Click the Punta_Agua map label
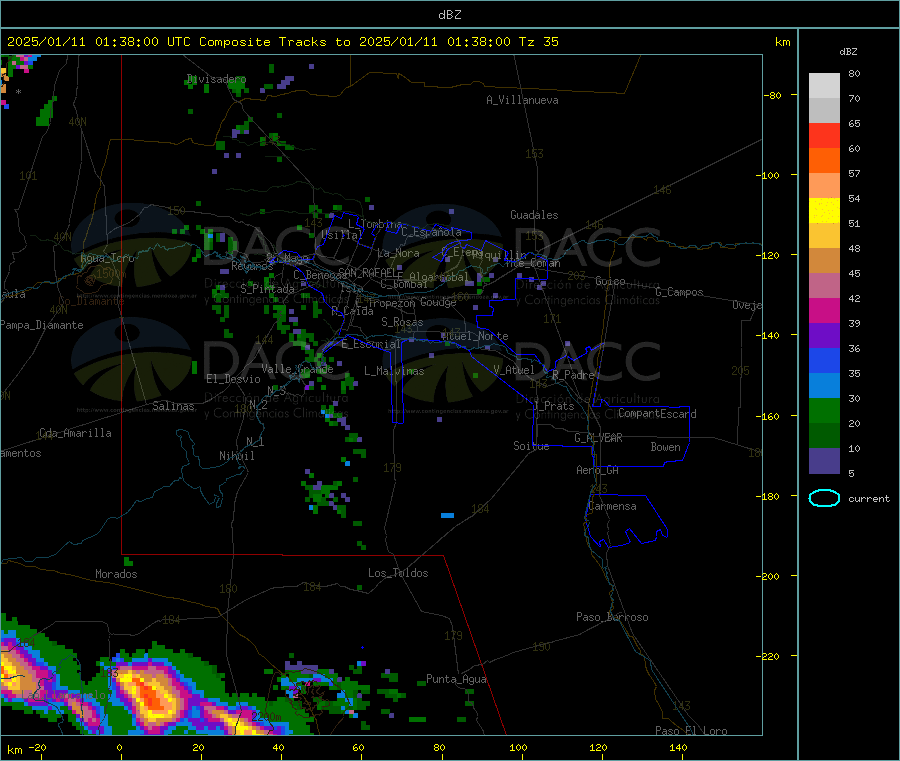900x761 pixels. [456, 679]
